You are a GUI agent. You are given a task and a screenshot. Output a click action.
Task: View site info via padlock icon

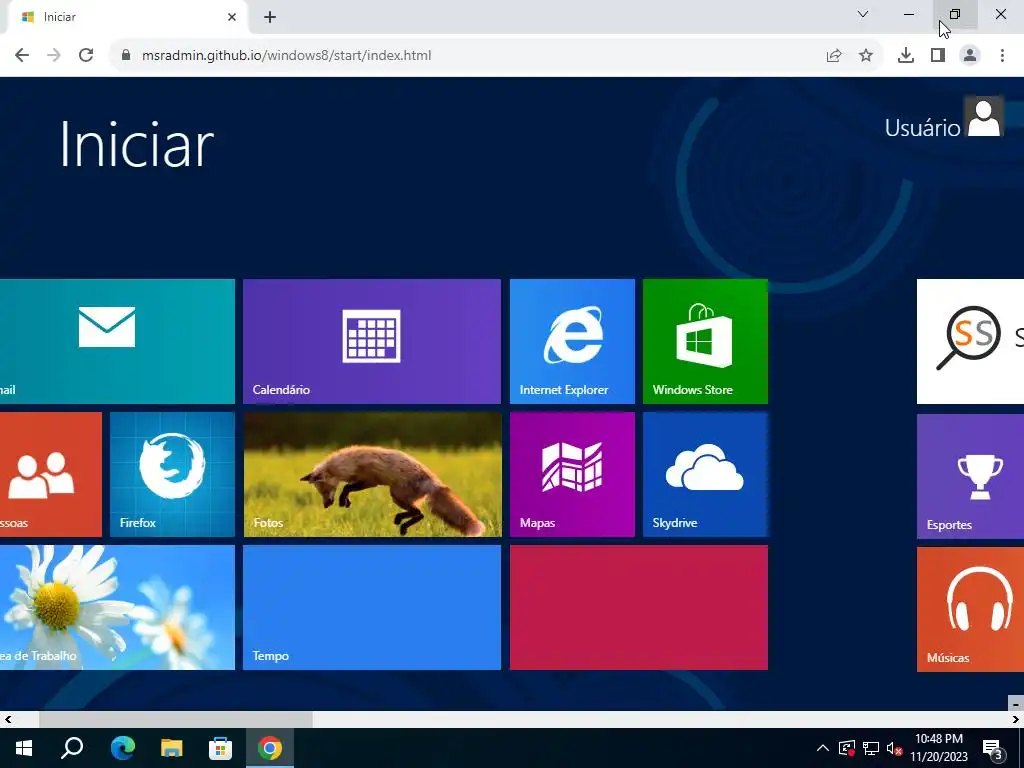127,56
